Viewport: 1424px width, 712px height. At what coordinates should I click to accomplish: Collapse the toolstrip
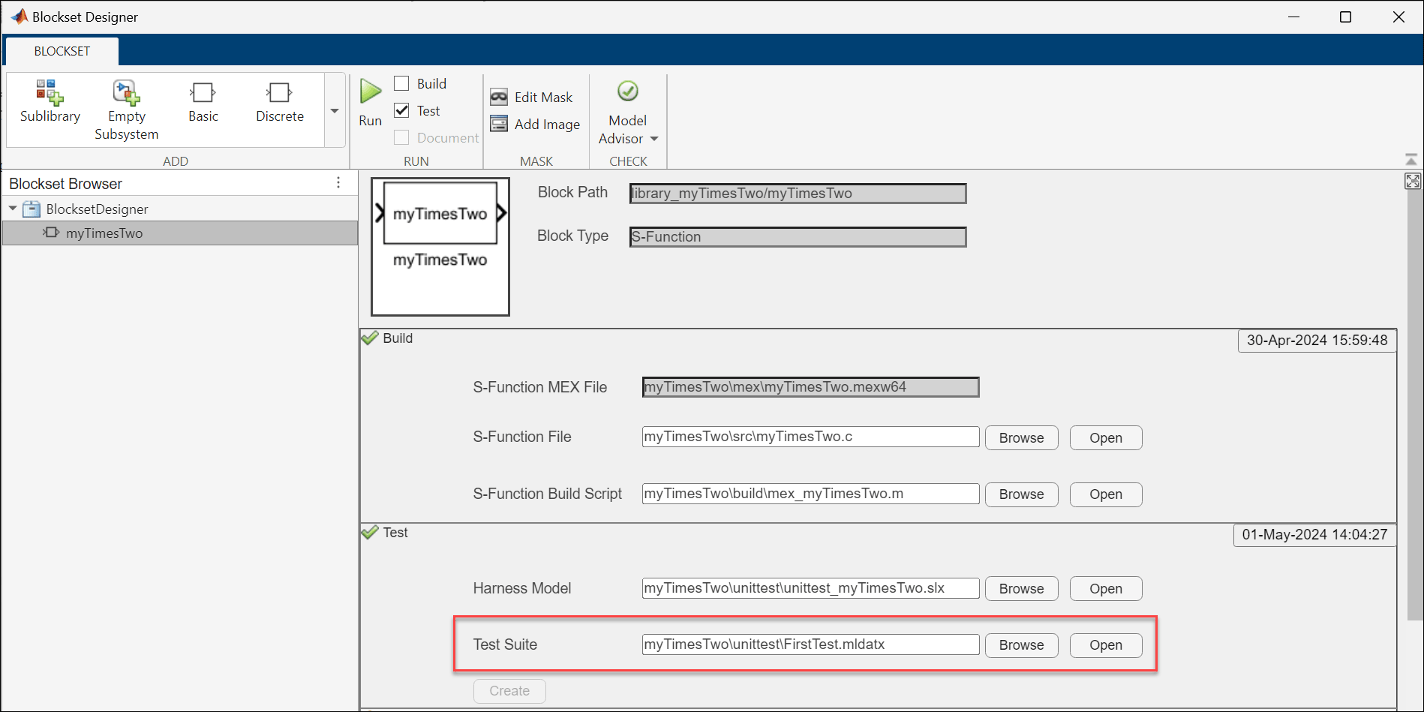click(1411, 160)
